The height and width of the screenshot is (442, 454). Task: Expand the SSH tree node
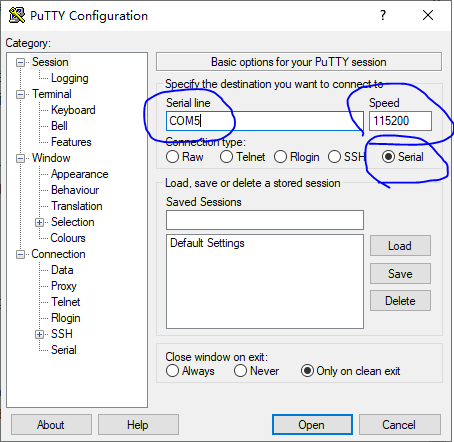[x=39, y=334]
